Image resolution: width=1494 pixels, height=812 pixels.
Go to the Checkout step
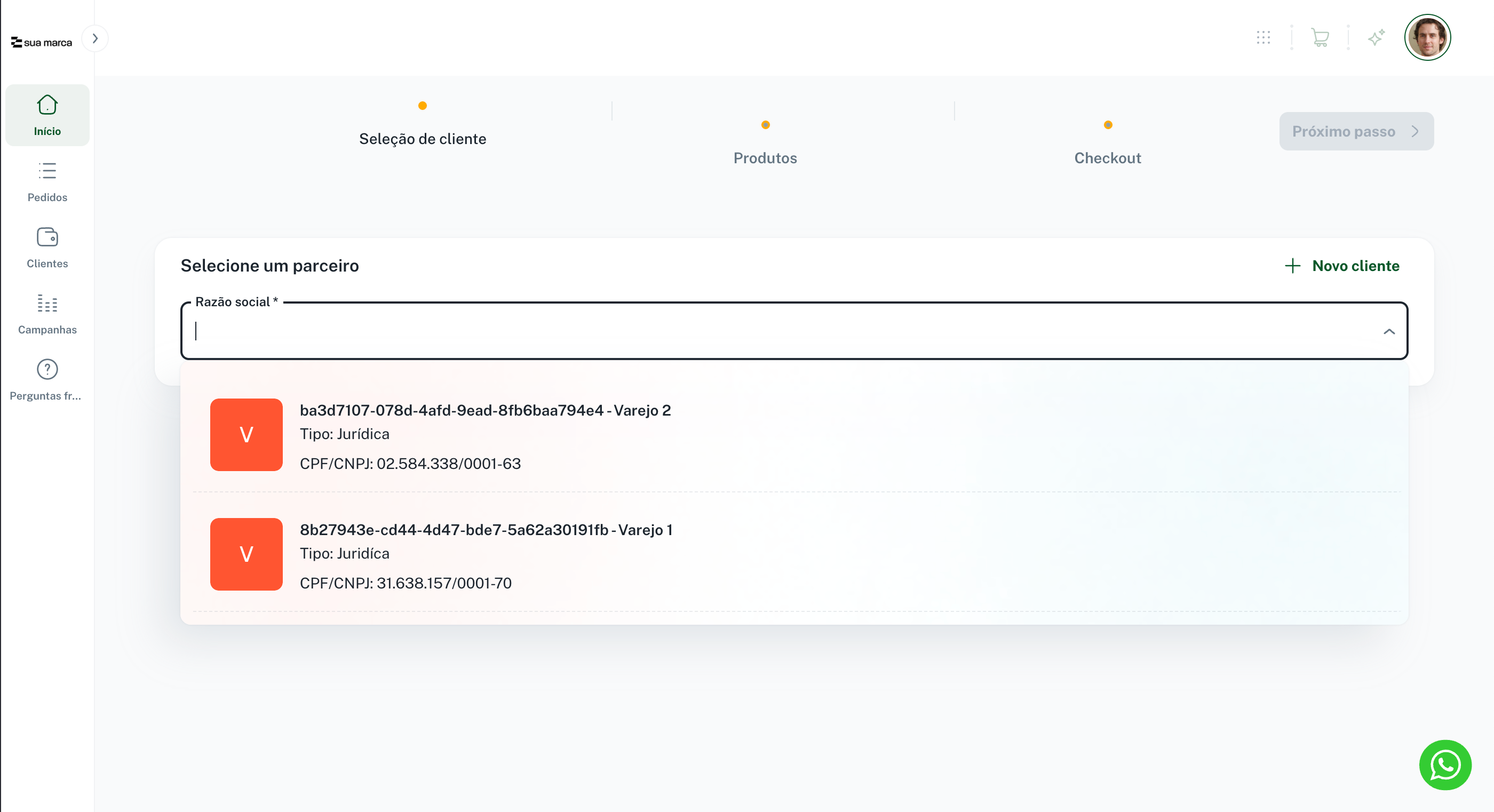[x=1107, y=158]
